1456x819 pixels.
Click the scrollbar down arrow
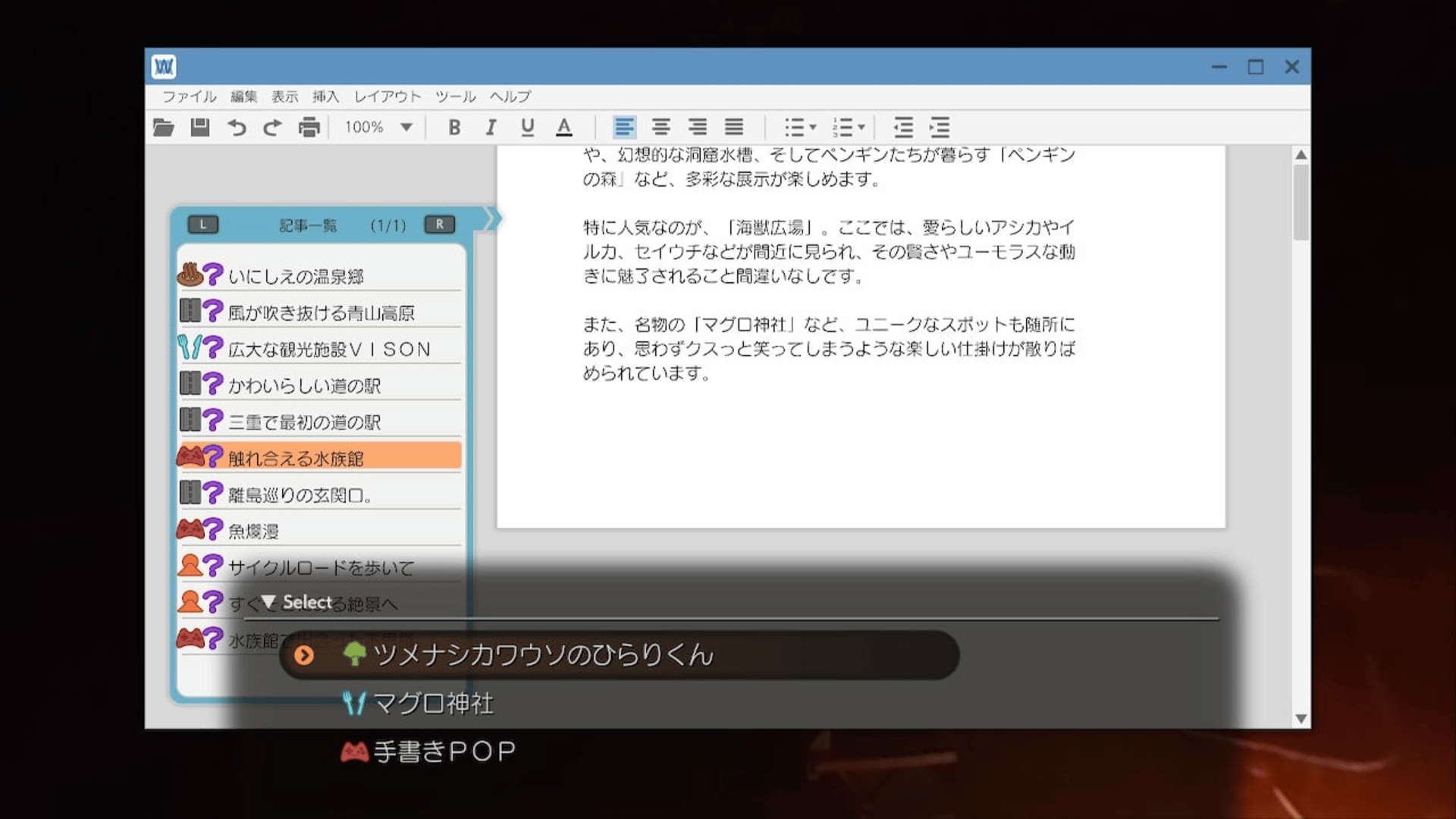(1301, 718)
